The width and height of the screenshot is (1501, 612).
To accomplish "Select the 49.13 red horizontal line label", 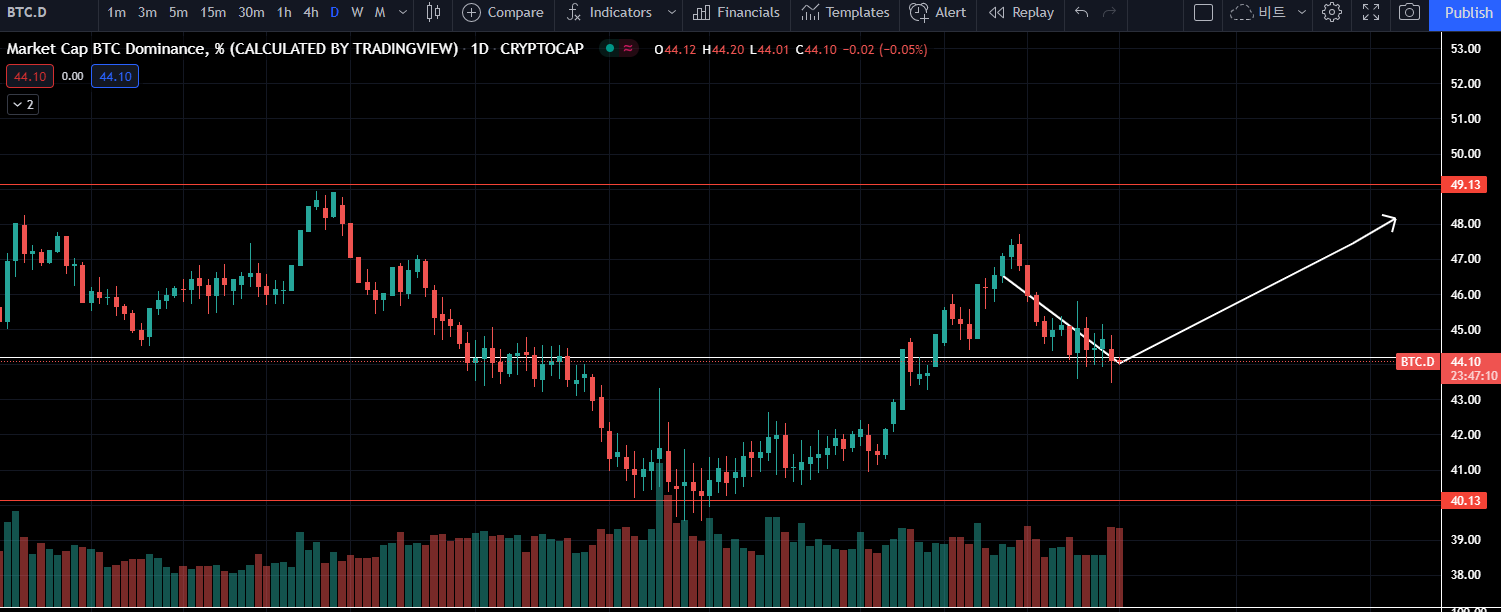I will (x=1467, y=185).
